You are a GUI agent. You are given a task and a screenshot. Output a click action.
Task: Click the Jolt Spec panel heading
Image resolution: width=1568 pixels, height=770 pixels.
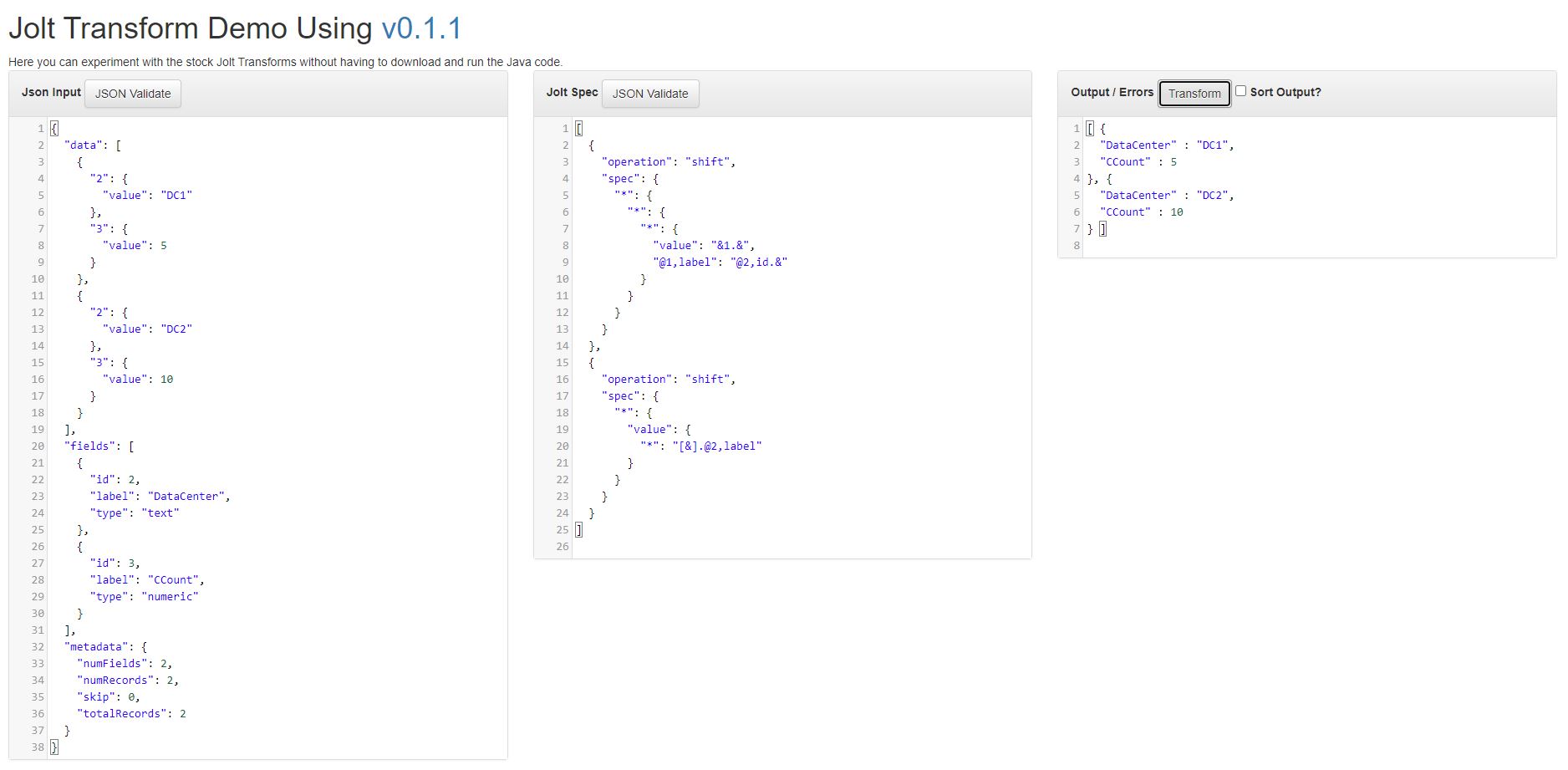click(x=572, y=92)
